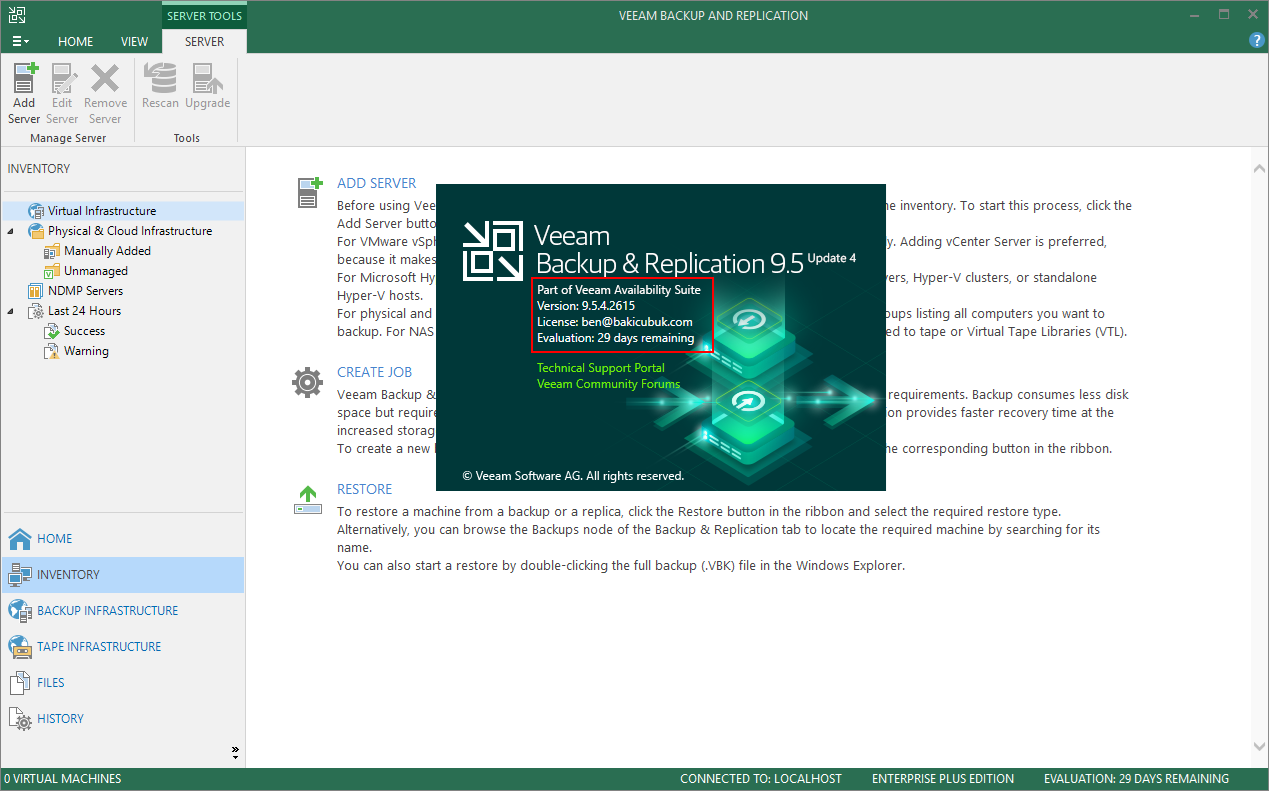Select the Warning item under Last 24 Hours
1269x791 pixels.
(86, 351)
